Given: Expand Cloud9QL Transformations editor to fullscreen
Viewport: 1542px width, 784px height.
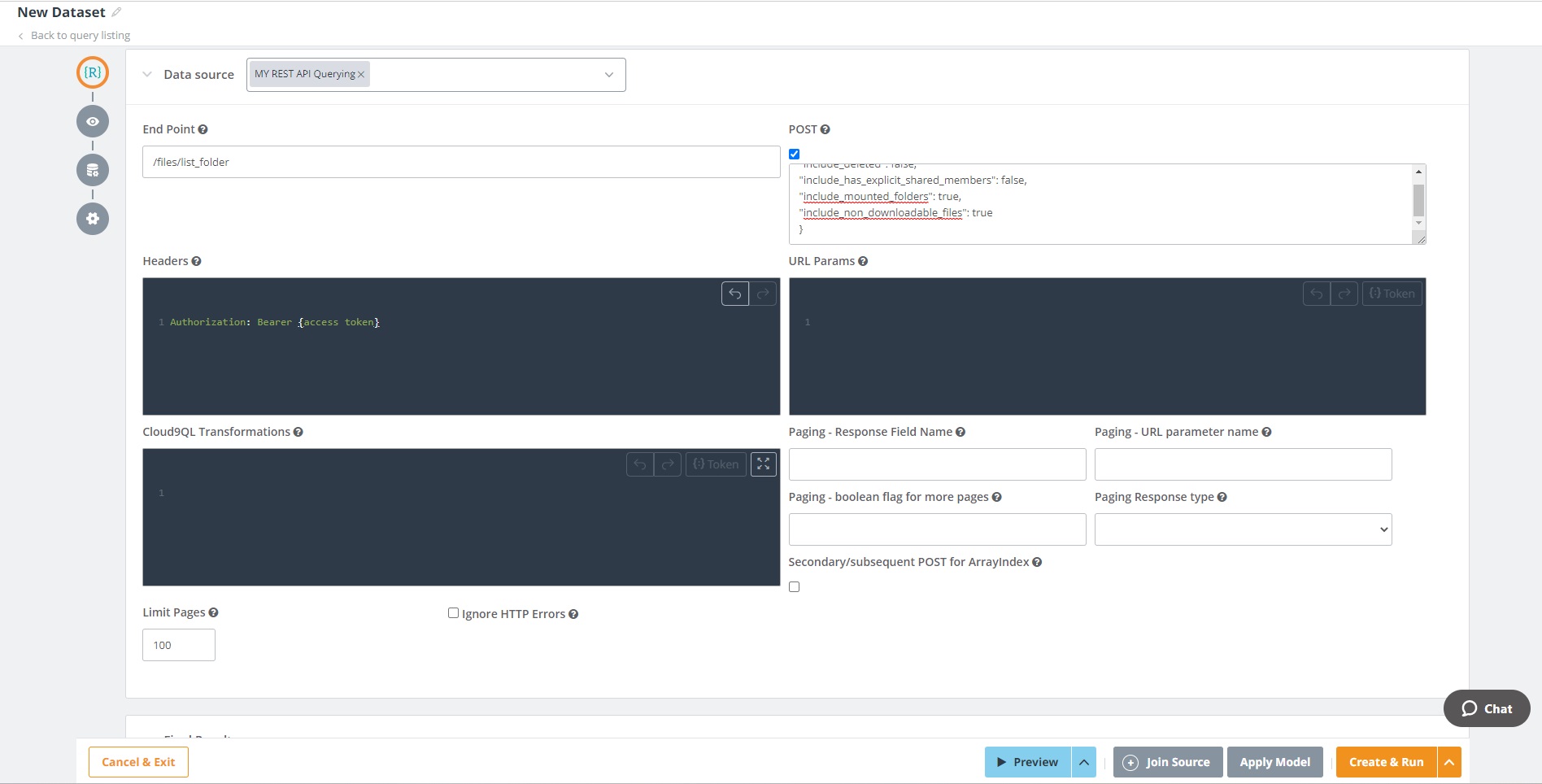Looking at the screenshot, I should point(763,464).
